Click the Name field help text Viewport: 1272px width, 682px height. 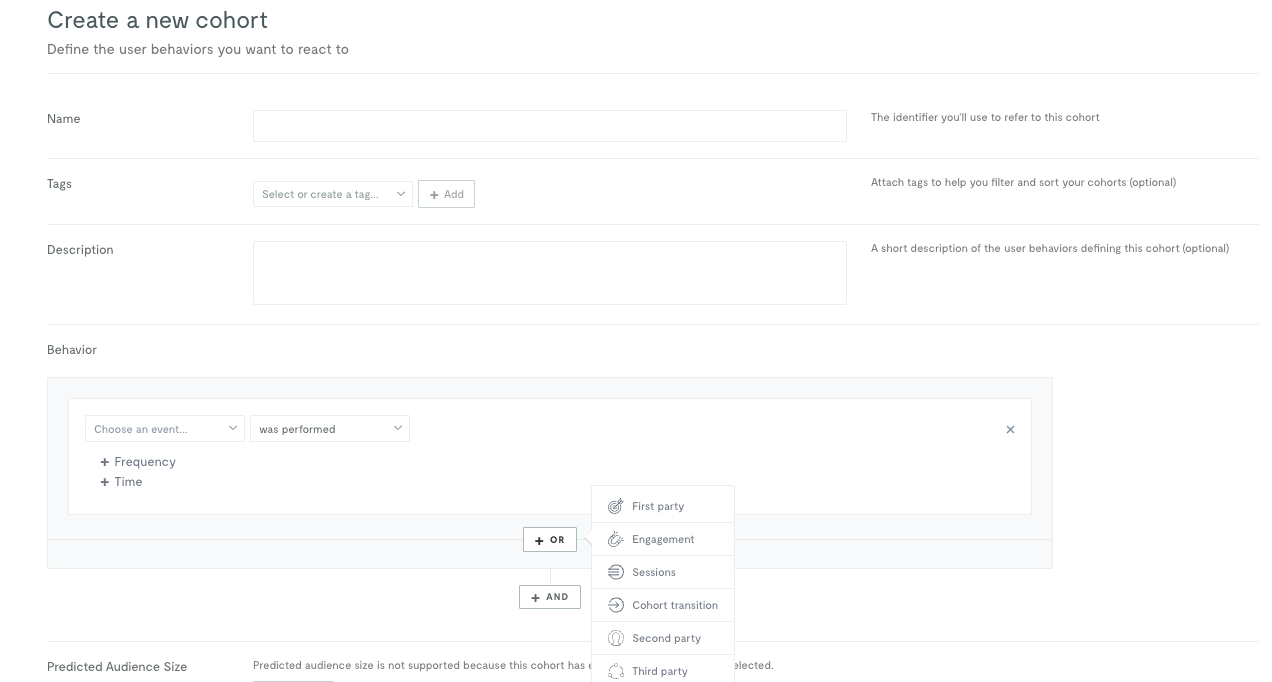point(985,117)
